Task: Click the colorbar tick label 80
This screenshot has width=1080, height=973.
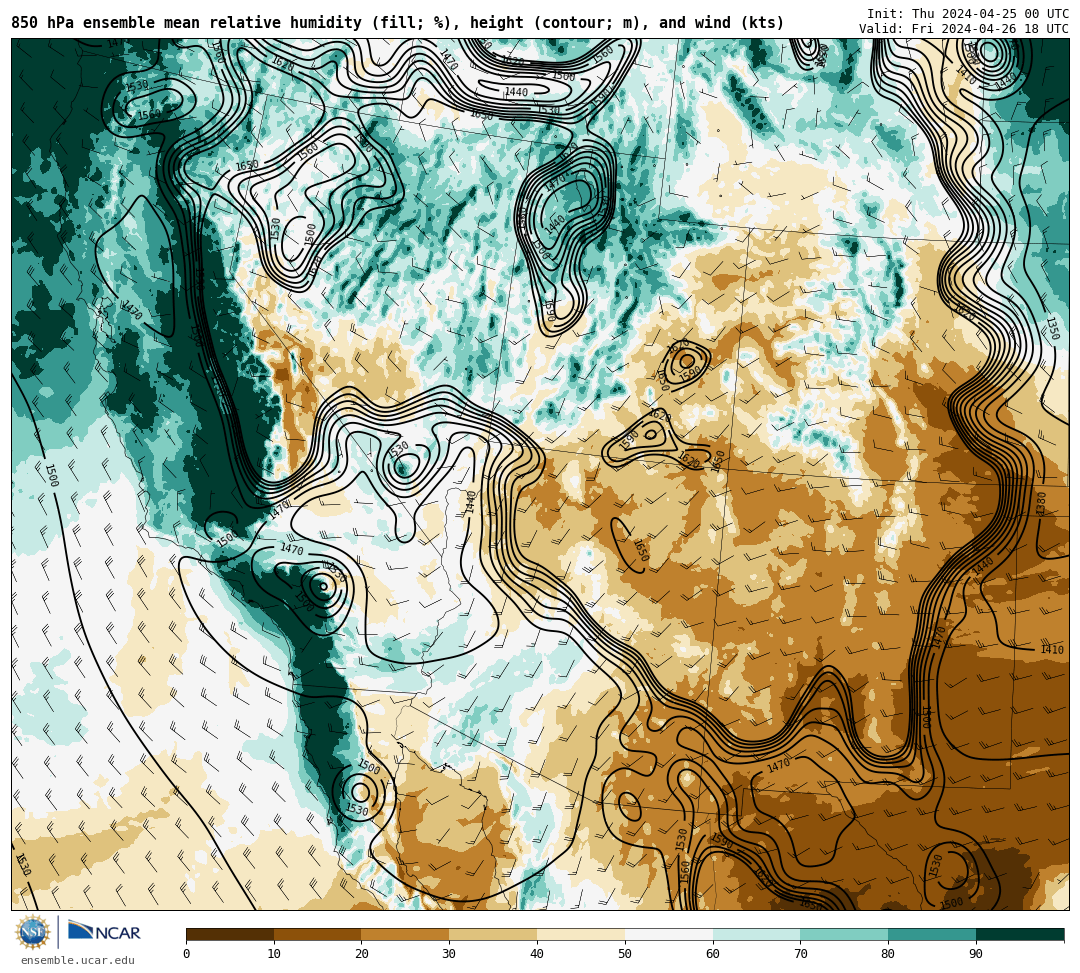Action: coord(888,954)
